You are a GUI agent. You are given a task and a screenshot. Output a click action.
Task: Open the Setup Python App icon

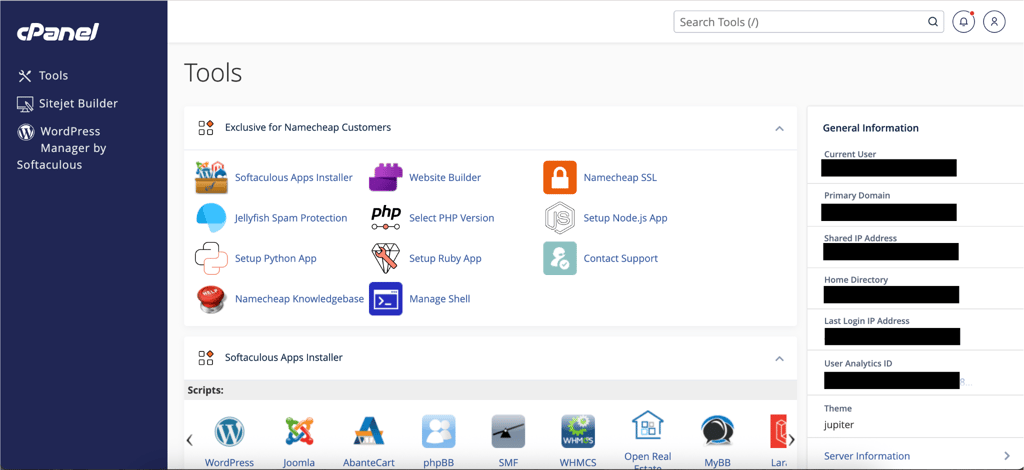(211, 258)
